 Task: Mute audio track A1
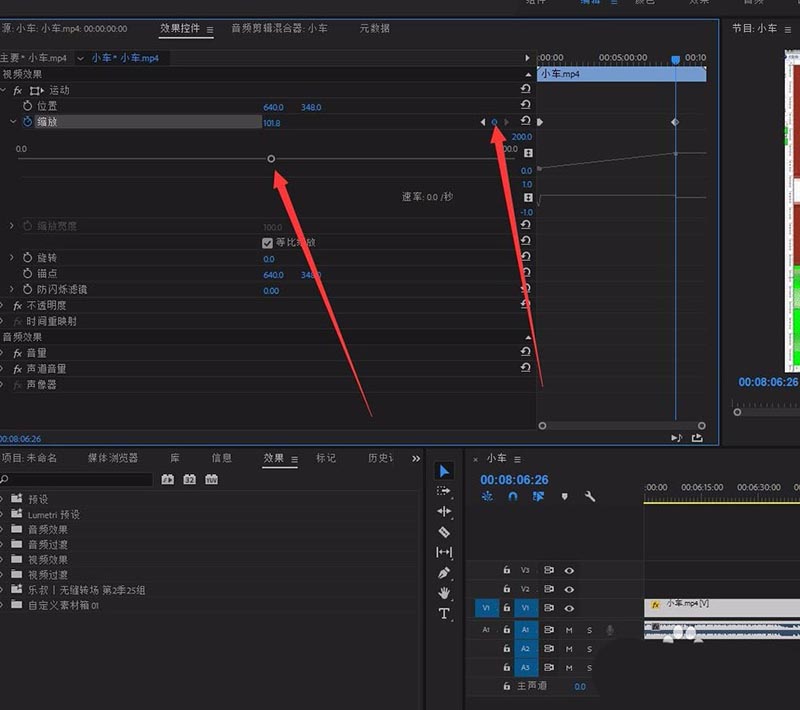569,630
